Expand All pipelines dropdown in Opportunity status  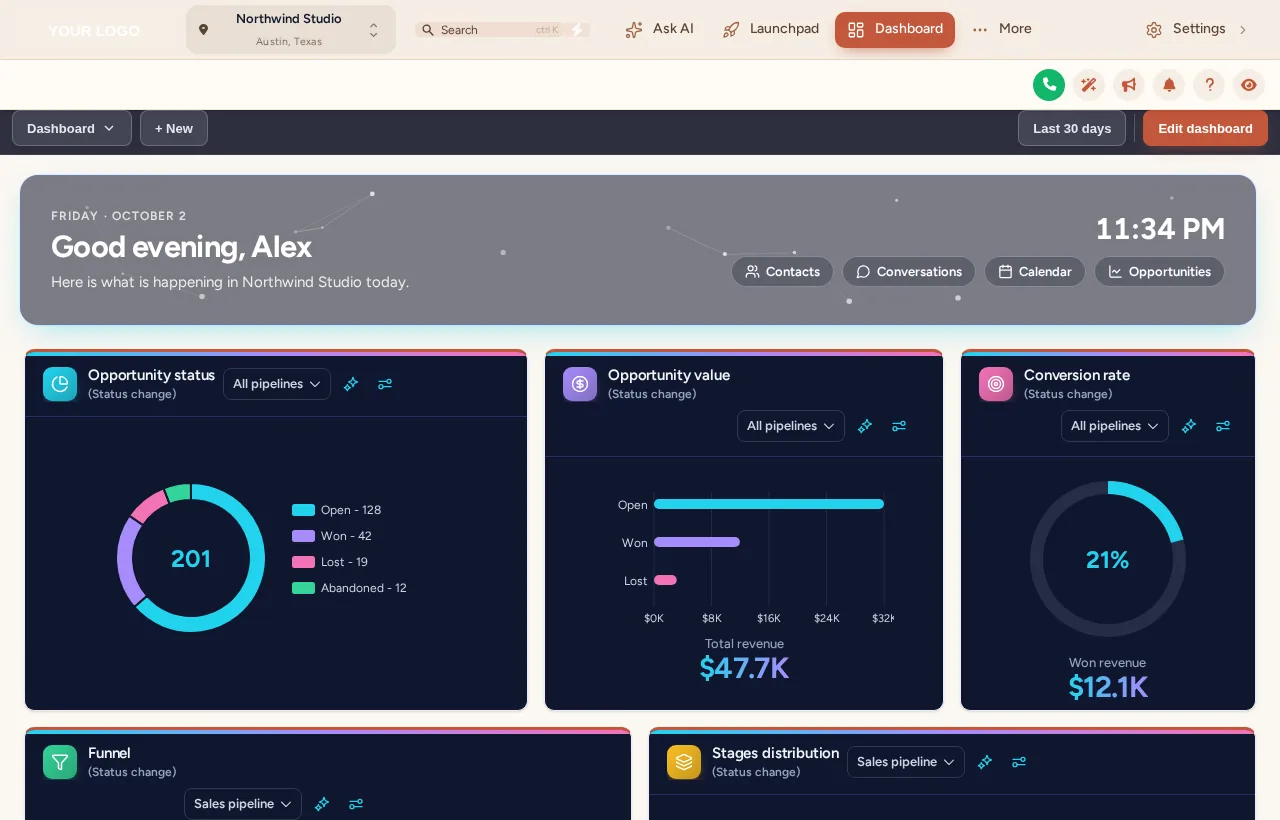coord(277,384)
